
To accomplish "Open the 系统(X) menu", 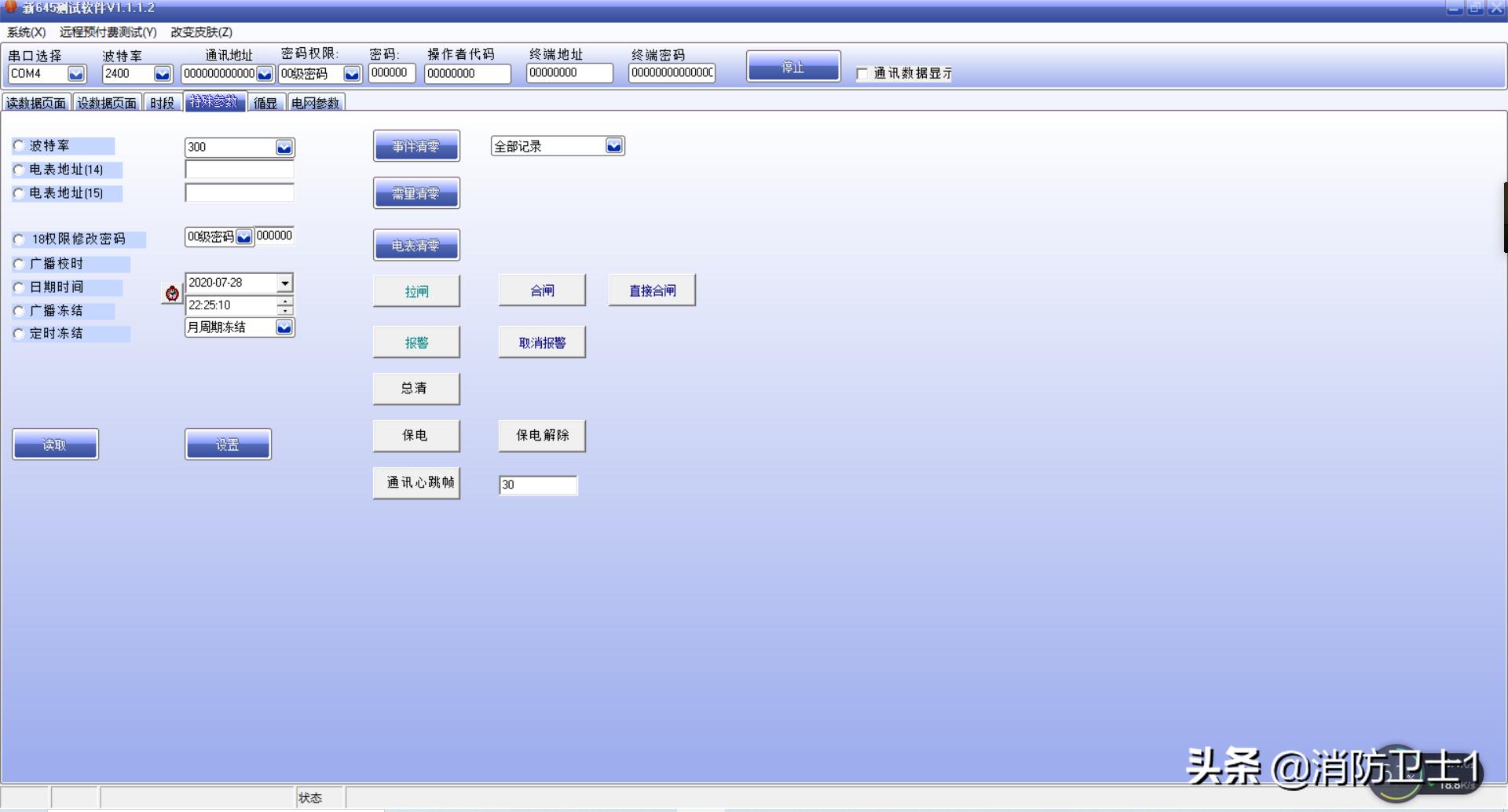I will coord(27,32).
